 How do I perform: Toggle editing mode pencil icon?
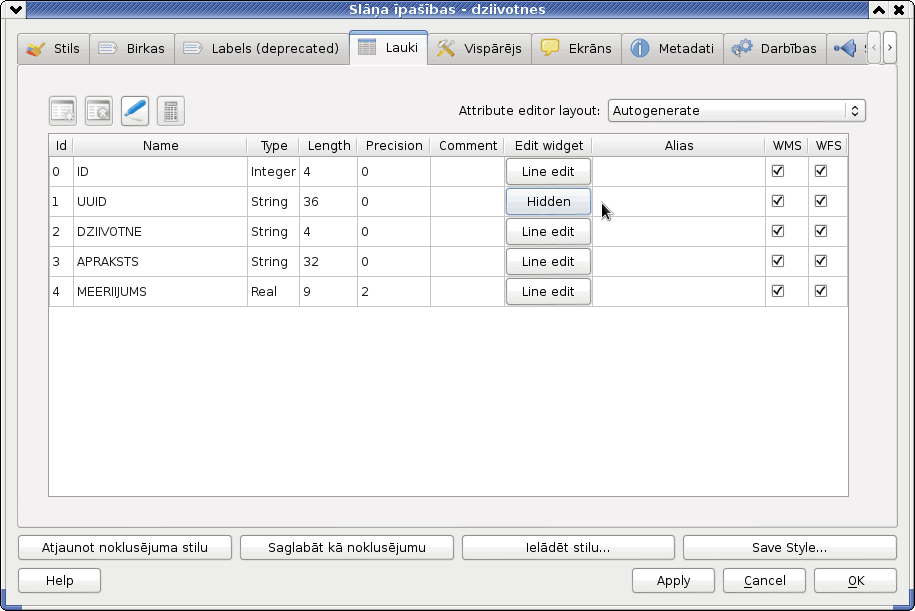pyautogui.click(x=135, y=111)
